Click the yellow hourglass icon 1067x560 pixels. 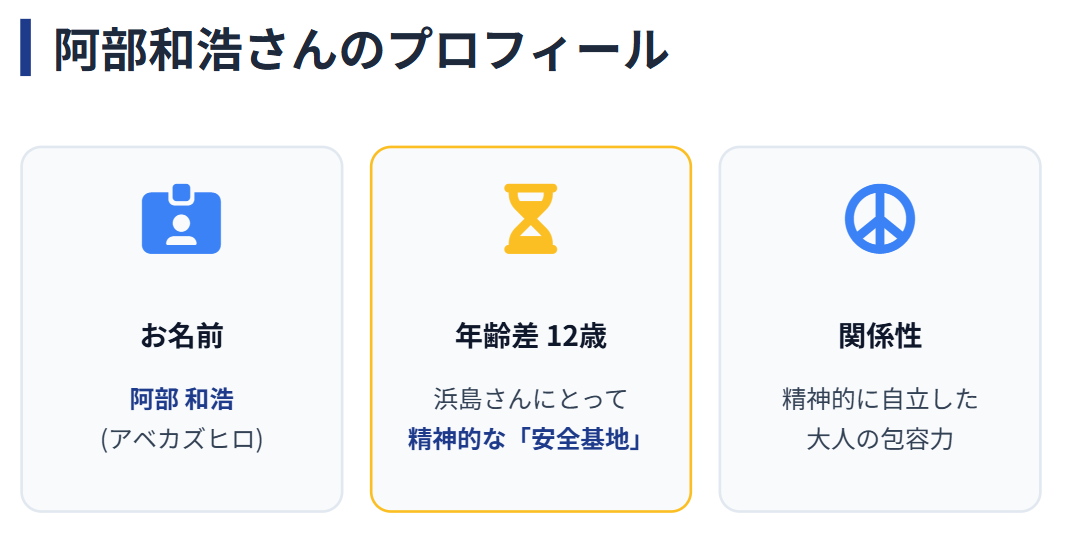coord(530,219)
